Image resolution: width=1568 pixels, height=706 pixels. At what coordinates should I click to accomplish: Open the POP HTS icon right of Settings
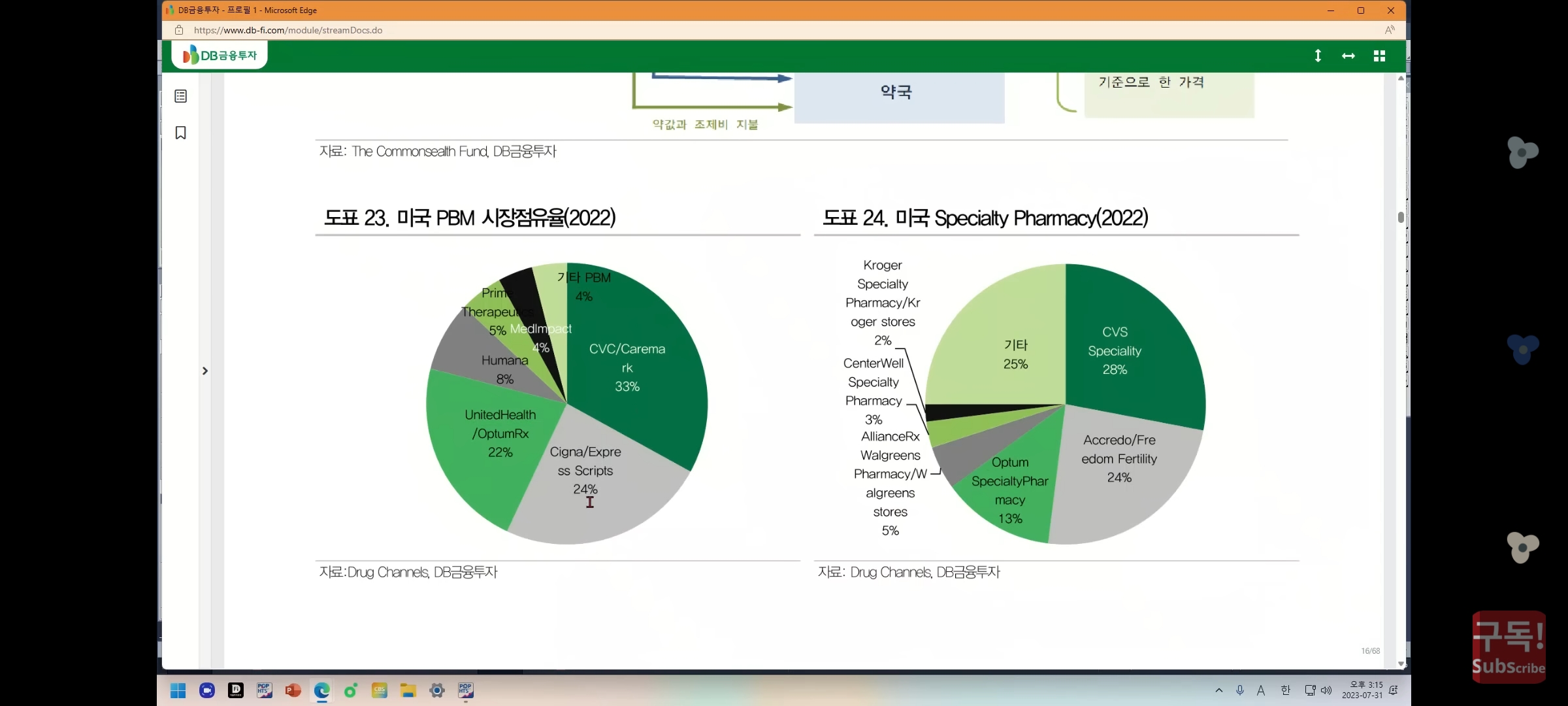(x=465, y=690)
